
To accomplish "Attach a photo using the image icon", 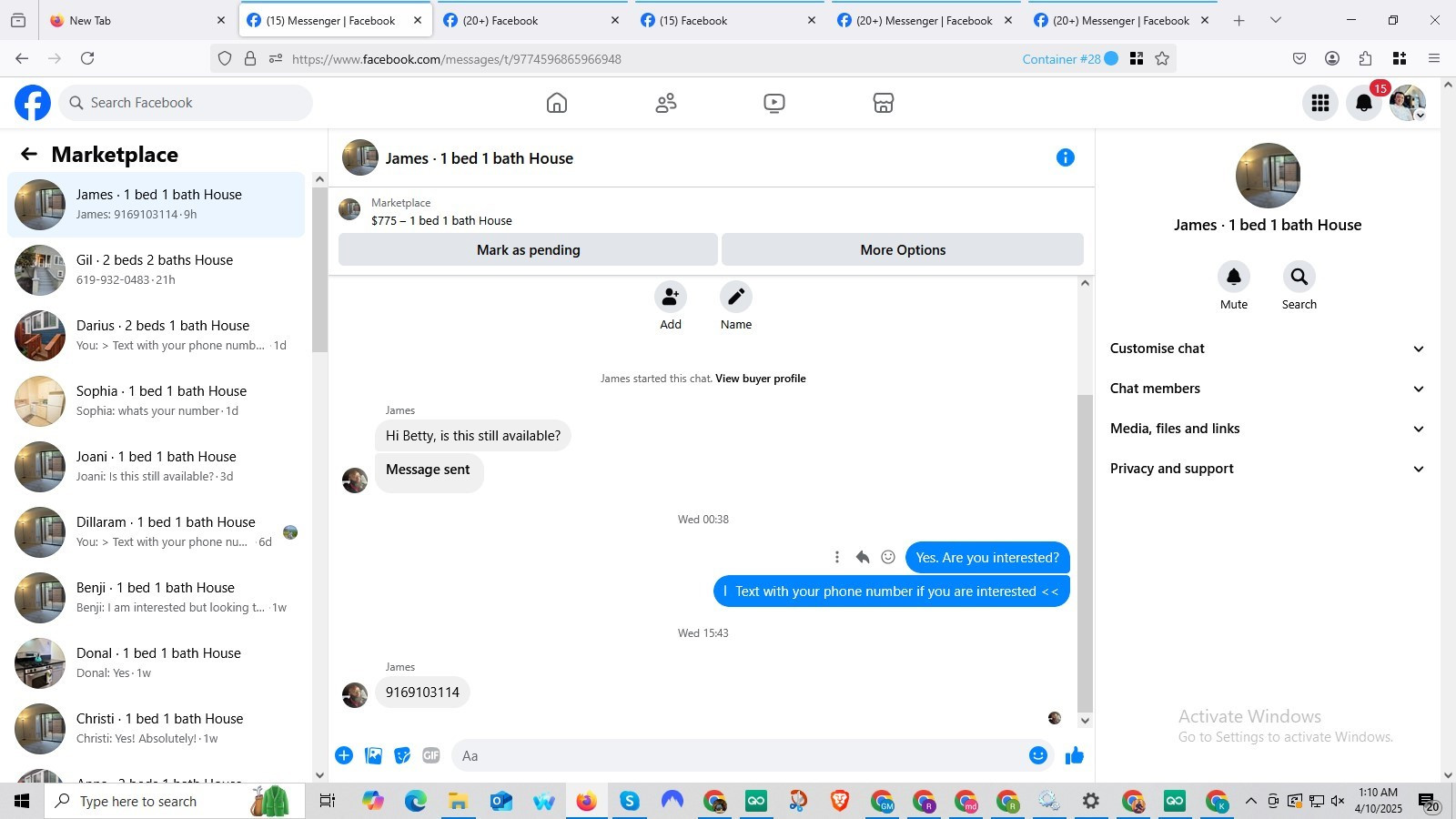I will 373,755.
